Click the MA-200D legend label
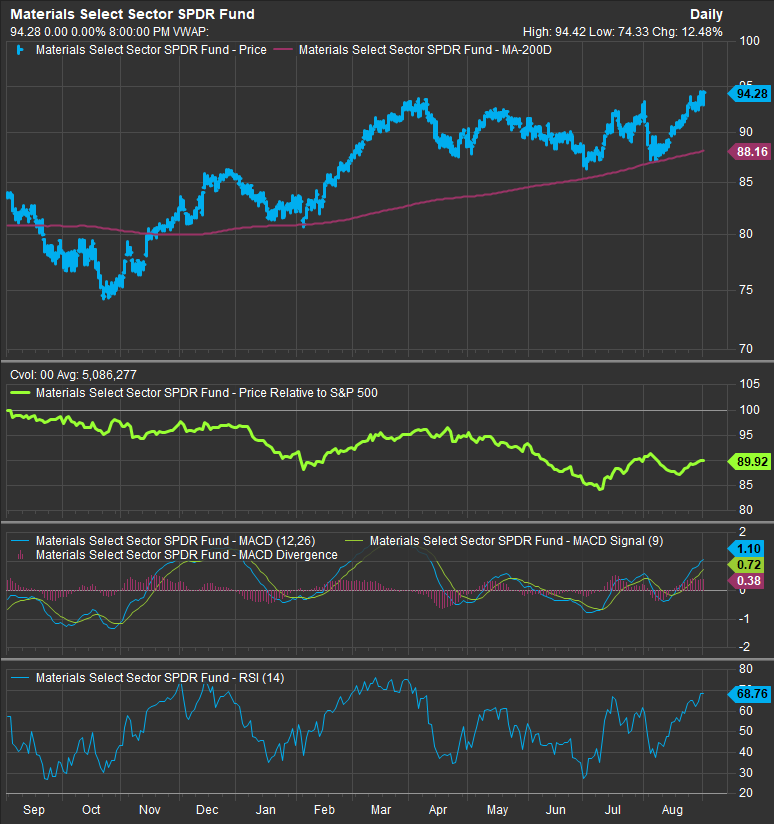The image size is (774, 824). point(425,50)
